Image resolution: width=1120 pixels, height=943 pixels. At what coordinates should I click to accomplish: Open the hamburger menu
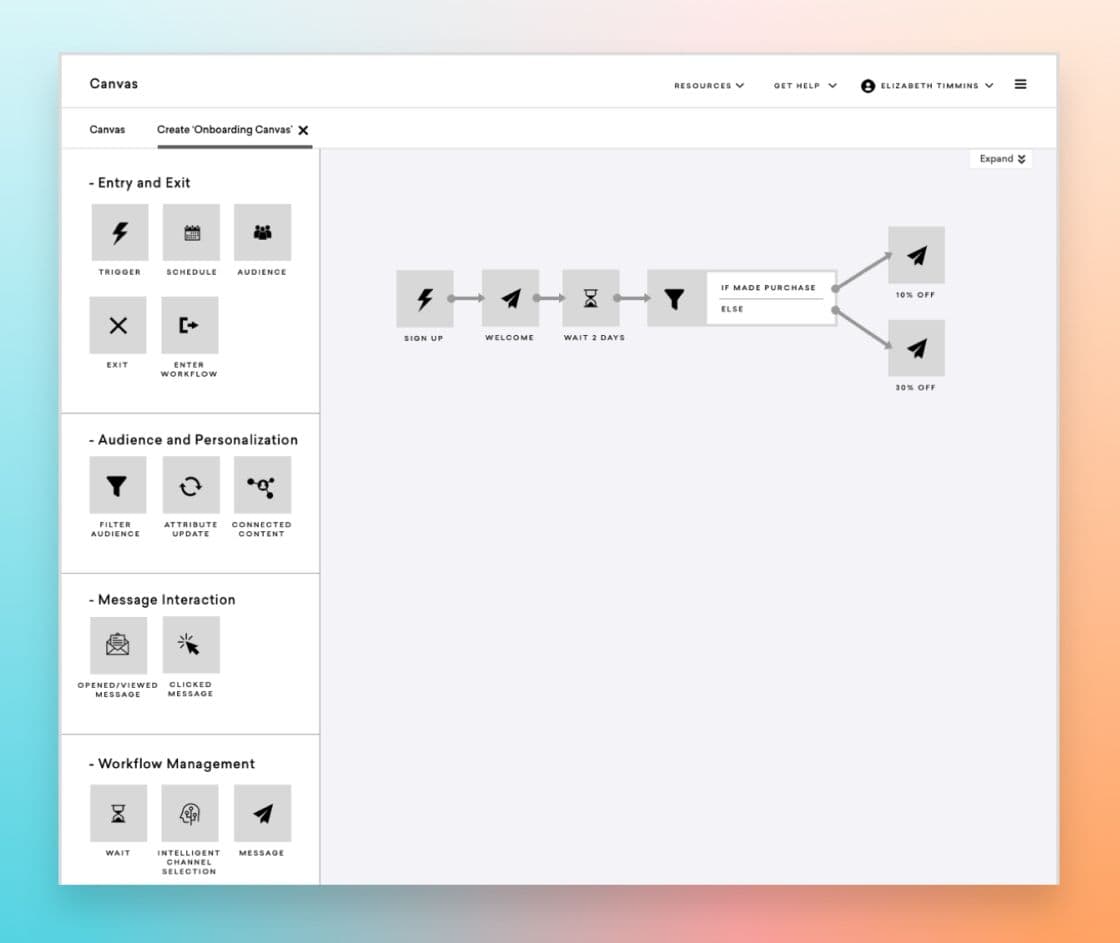click(1020, 85)
